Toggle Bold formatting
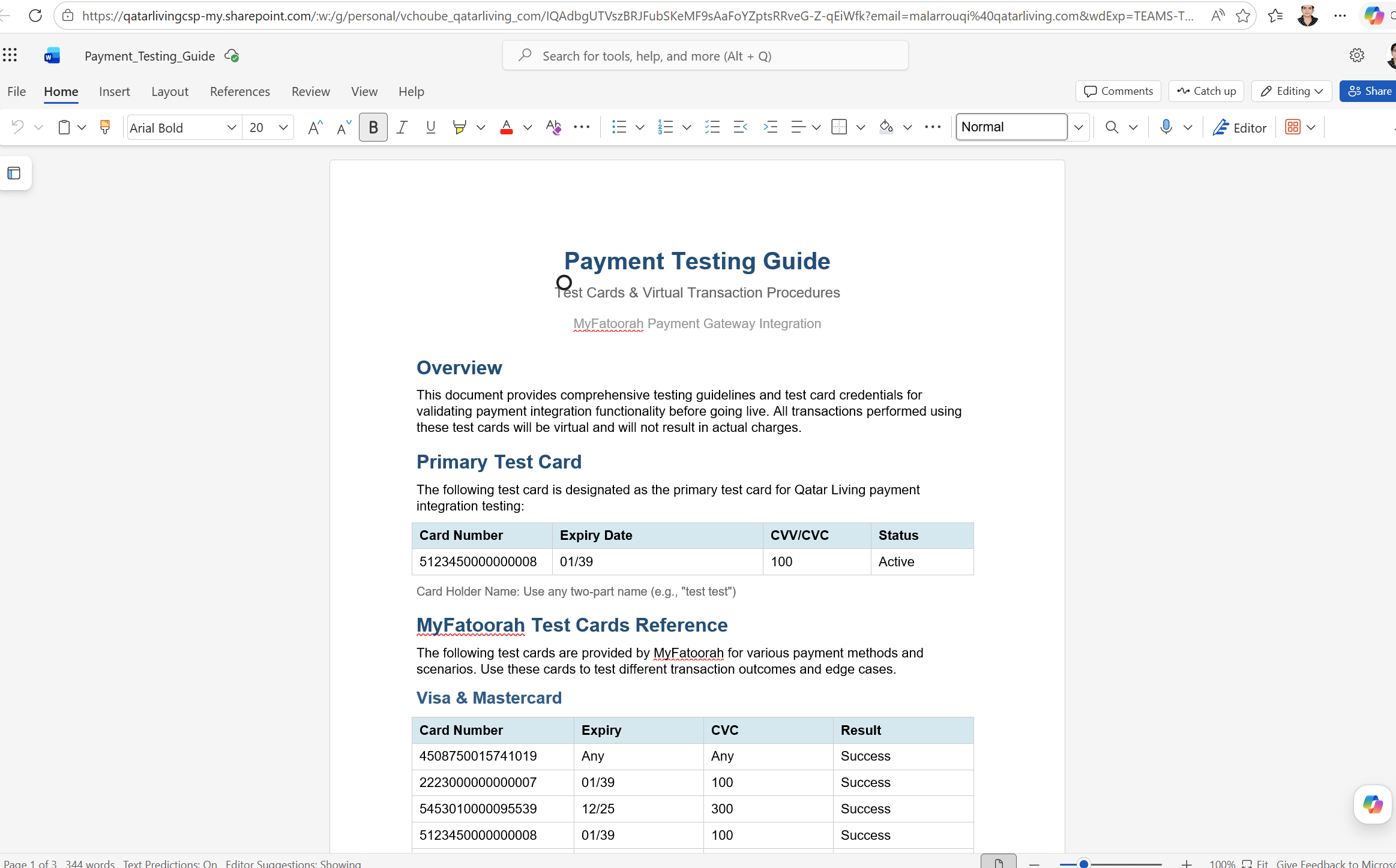The image size is (1396, 868). (x=373, y=127)
